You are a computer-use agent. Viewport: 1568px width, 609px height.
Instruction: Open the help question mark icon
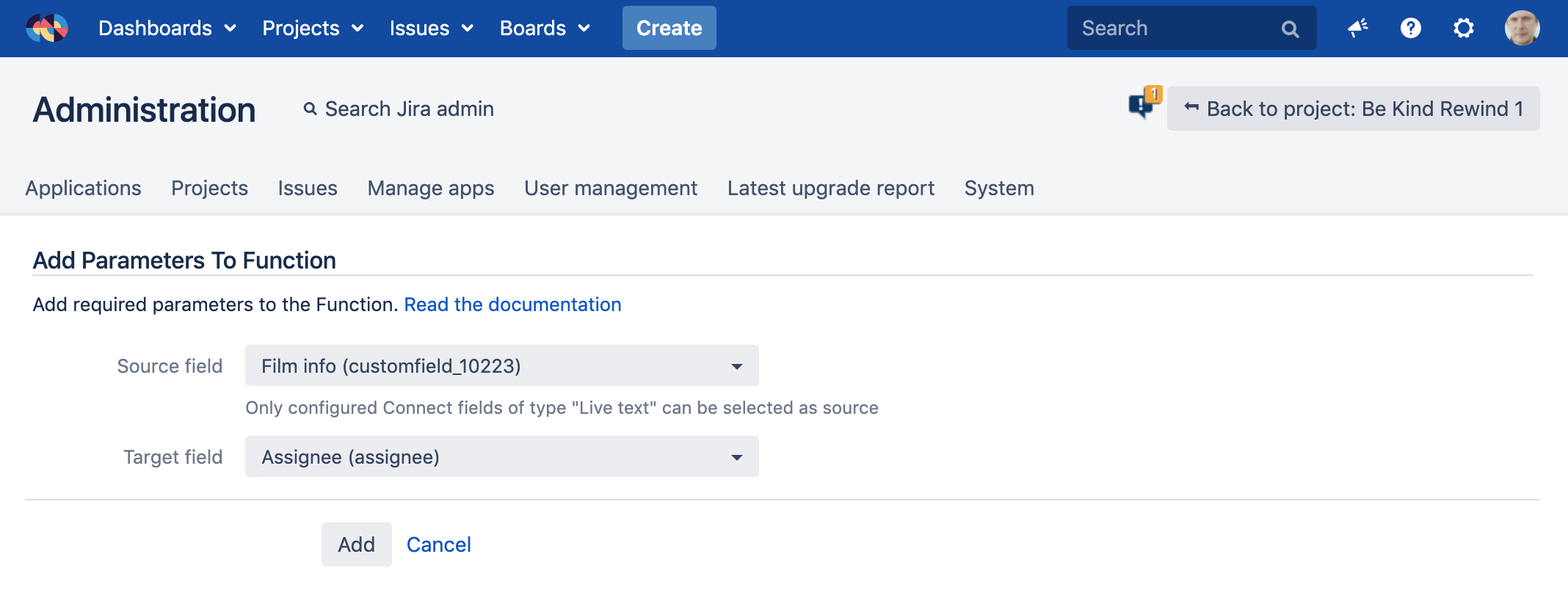[x=1410, y=29]
